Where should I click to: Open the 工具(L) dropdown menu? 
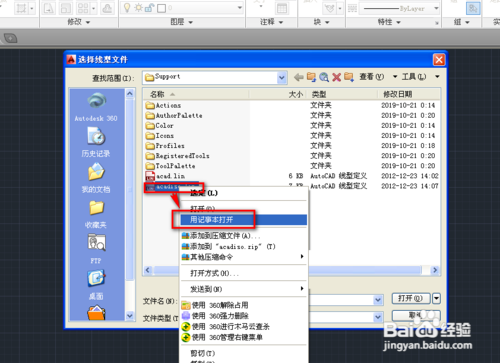[420, 77]
